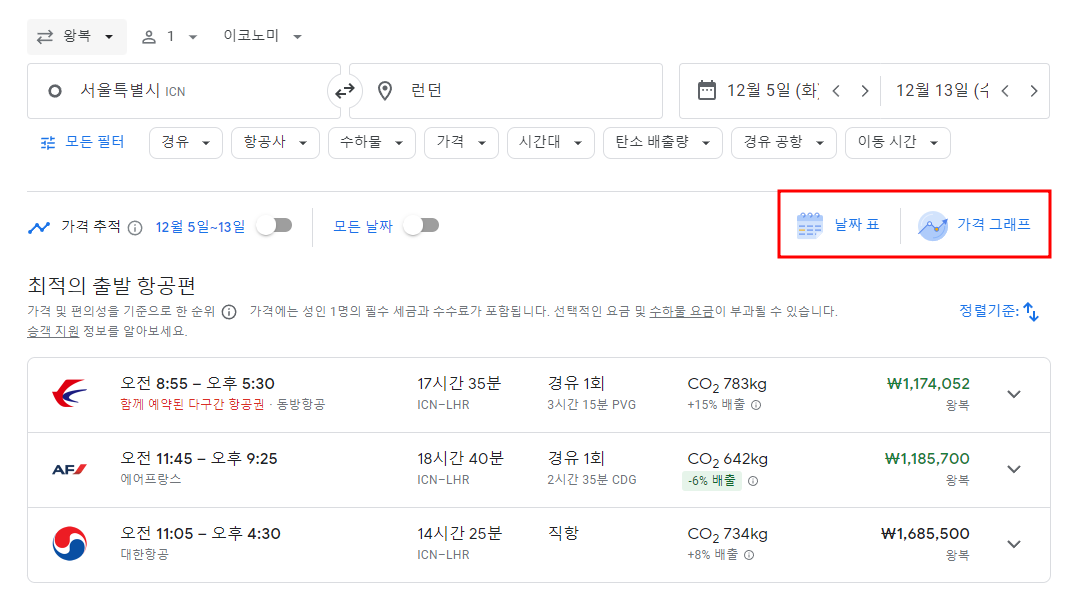Screen dimensions: 1073x589
Task: Click the passenger count person icon
Action: click(x=150, y=36)
